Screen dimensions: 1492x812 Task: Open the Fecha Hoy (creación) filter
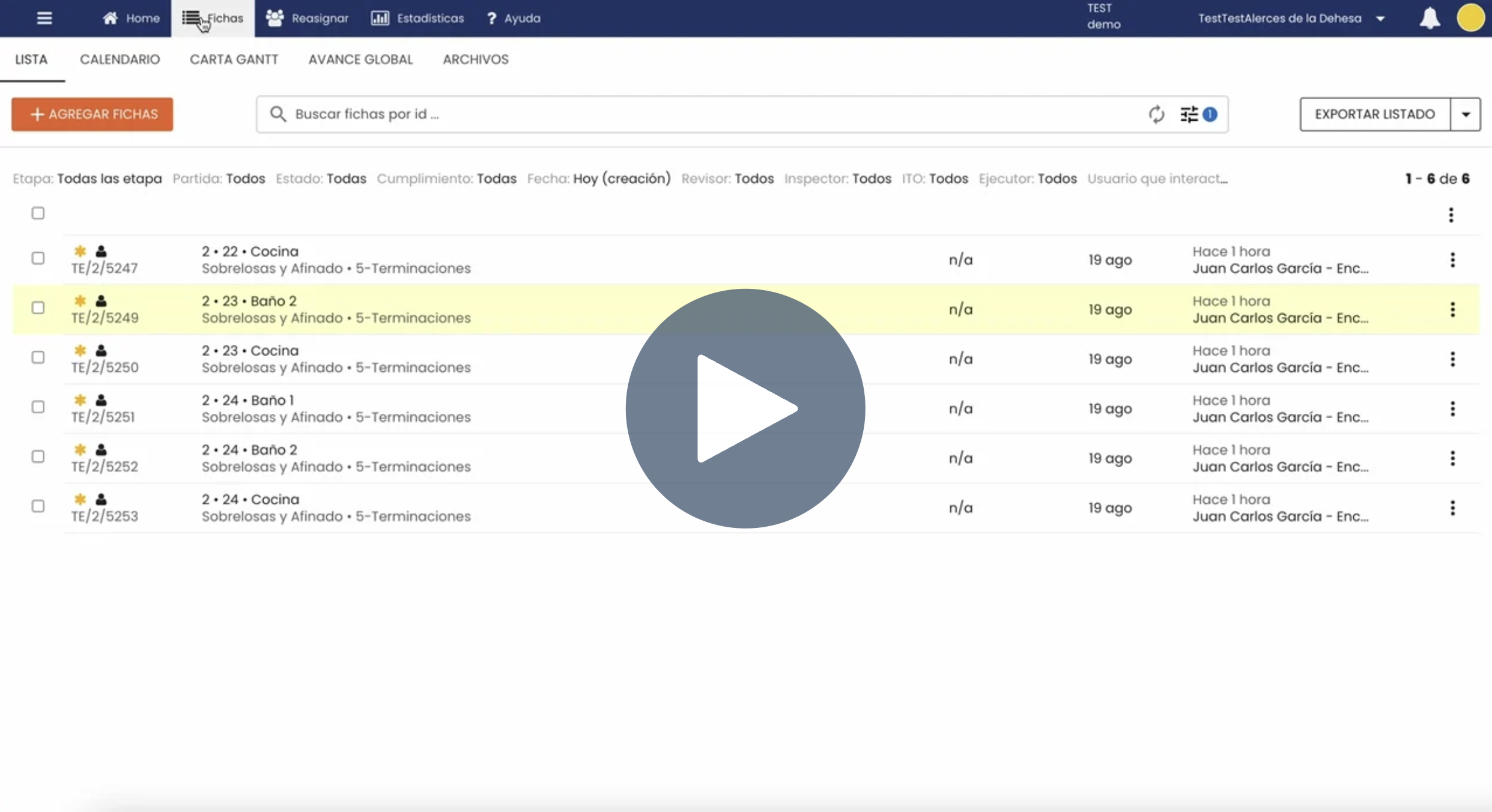coord(599,178)
